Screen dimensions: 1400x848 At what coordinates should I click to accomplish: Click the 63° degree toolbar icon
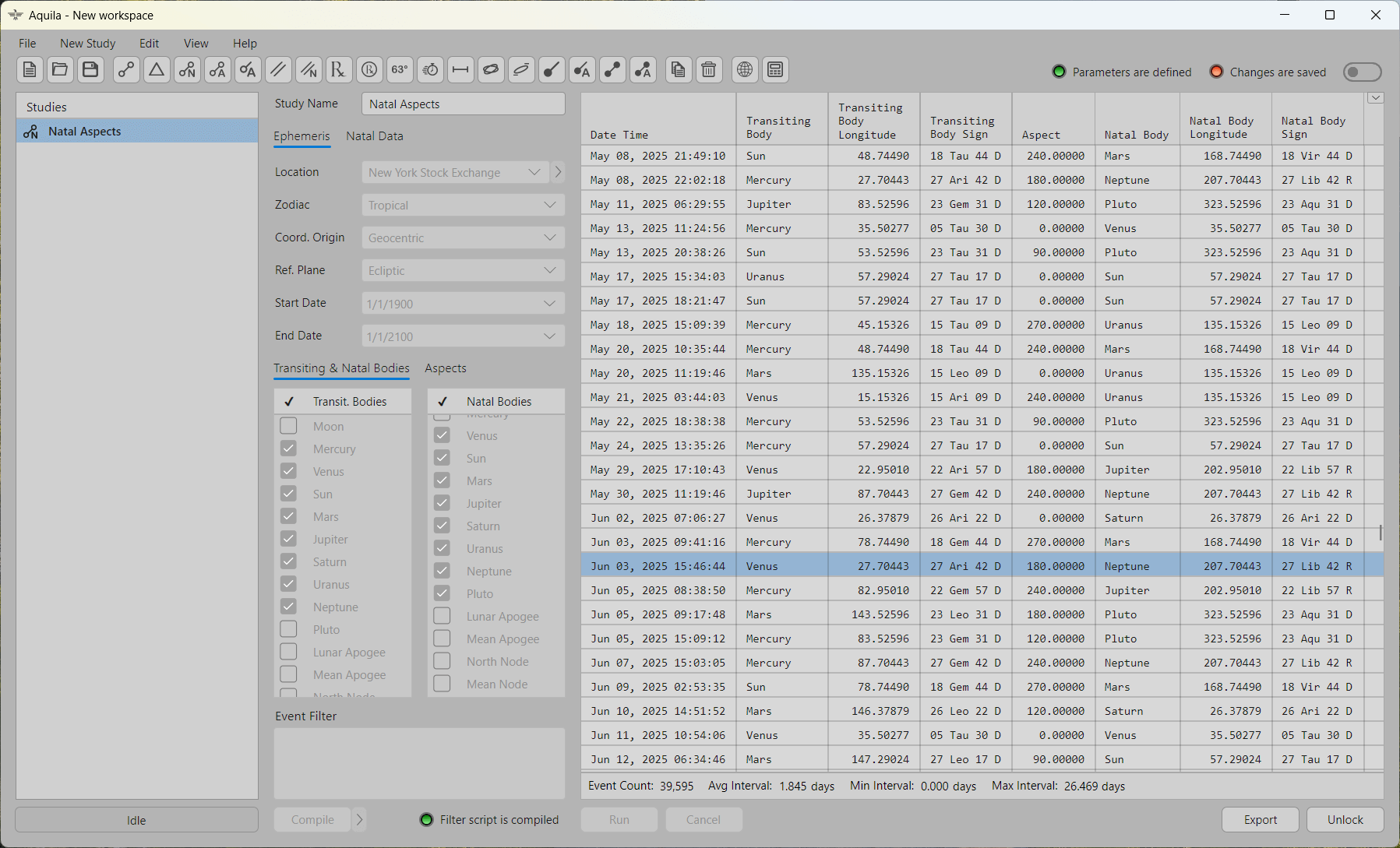tap(400, 70)
